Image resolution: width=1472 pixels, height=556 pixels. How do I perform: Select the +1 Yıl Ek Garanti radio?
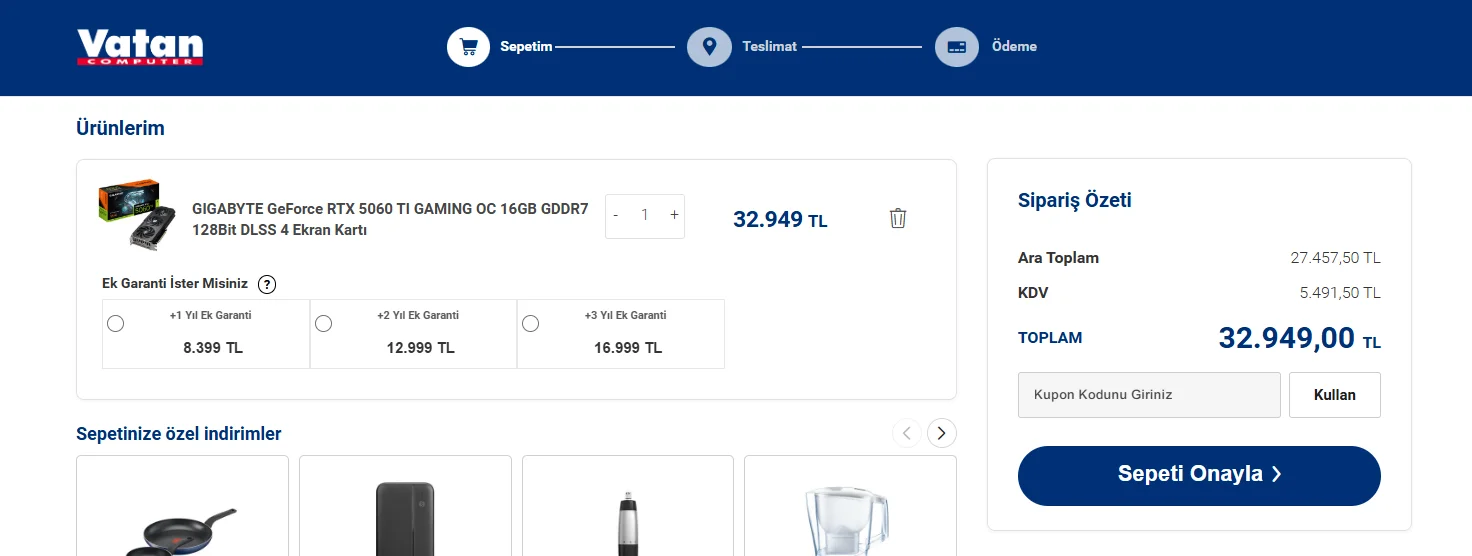click(x=116, y=323)
